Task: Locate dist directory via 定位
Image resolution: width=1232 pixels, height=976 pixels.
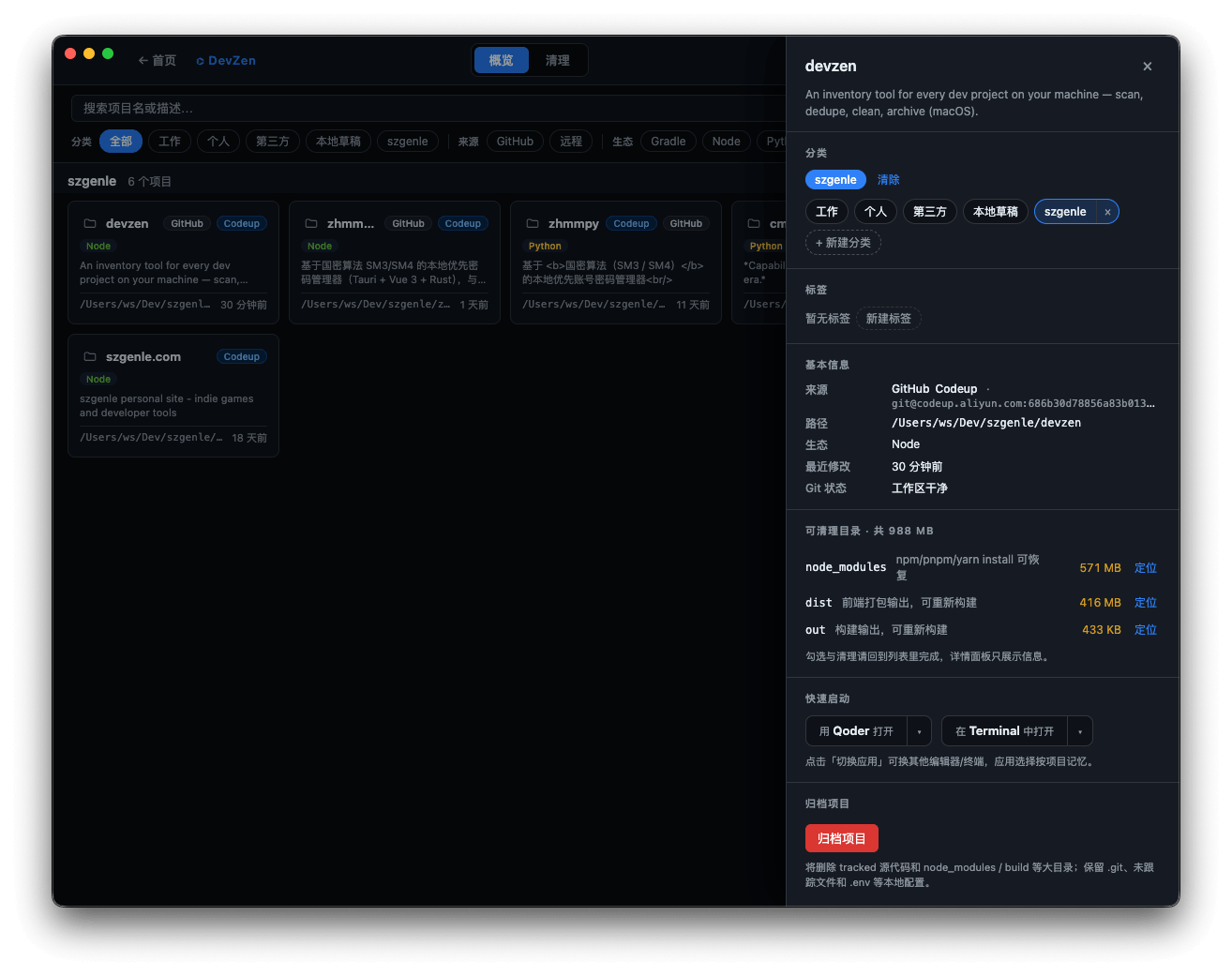Action: point(1146,603)
